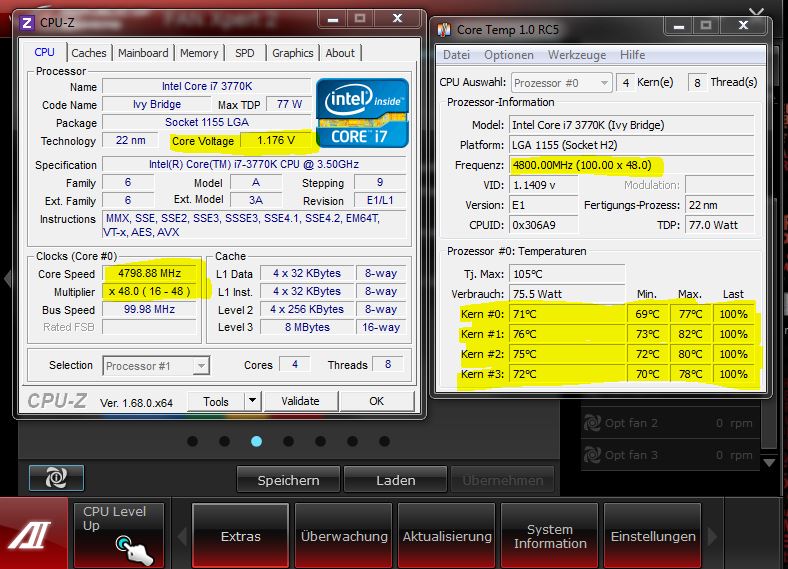
Task: Open the Aktualisierung section
Action: coord(447,536)
